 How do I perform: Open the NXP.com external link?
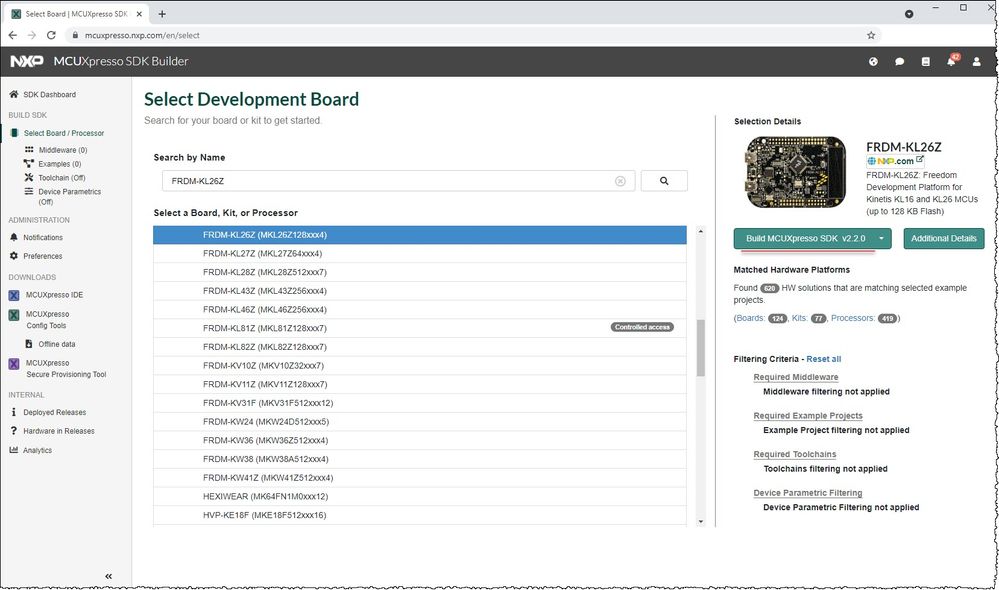(x=895, y=161)
